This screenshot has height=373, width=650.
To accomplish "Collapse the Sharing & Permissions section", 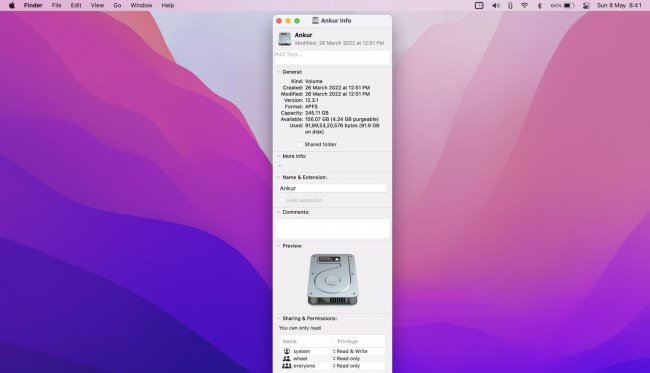I will point(279,318).
